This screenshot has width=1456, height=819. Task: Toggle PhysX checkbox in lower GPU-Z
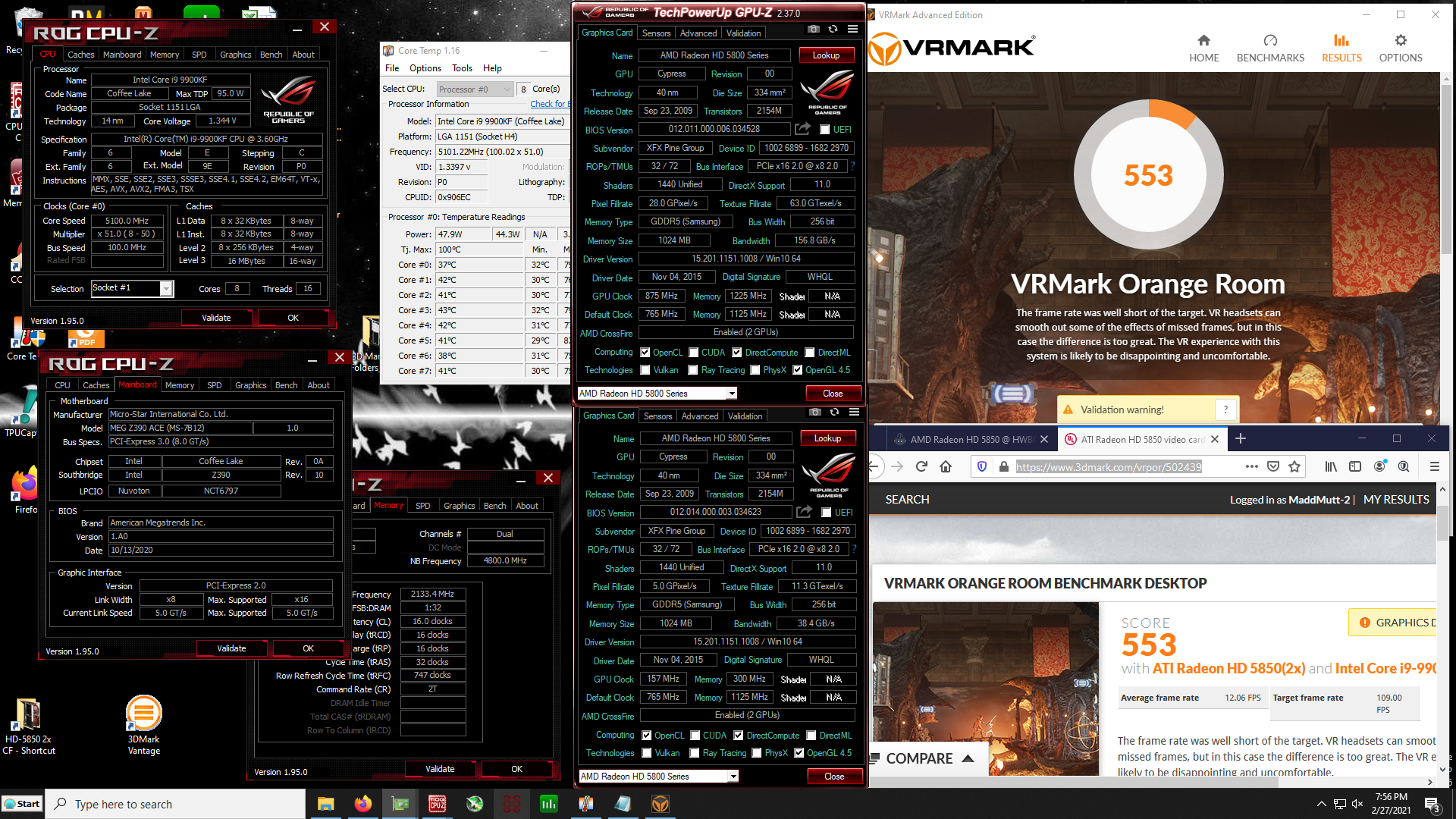click(756, 753)
